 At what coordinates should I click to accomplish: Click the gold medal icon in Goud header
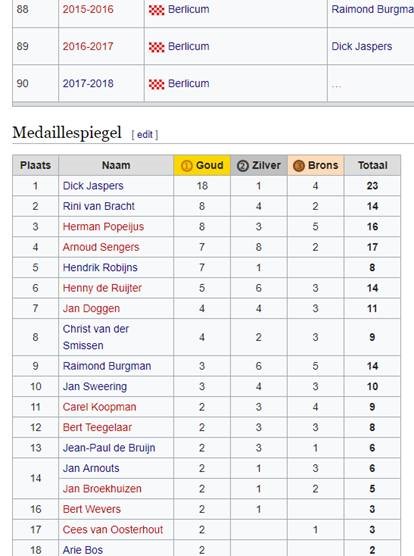click(x=186, y=166)
